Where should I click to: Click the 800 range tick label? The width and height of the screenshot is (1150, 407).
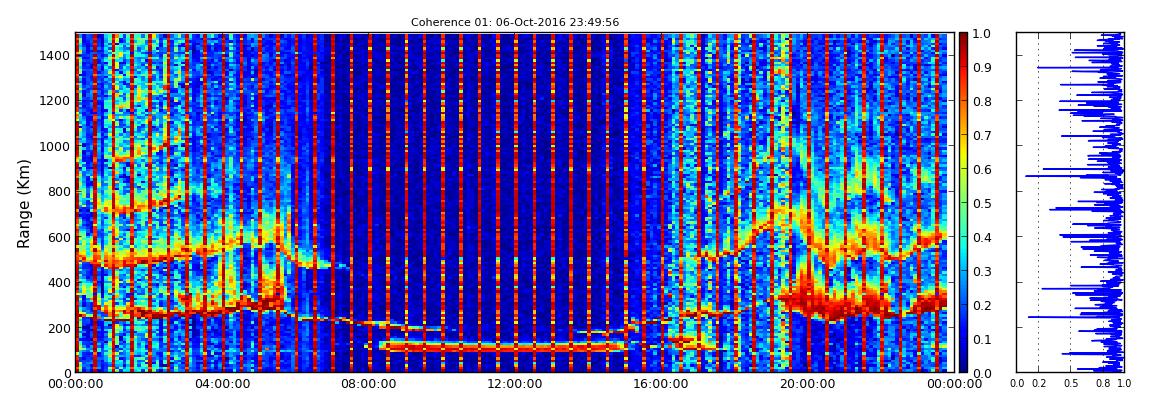58,191
